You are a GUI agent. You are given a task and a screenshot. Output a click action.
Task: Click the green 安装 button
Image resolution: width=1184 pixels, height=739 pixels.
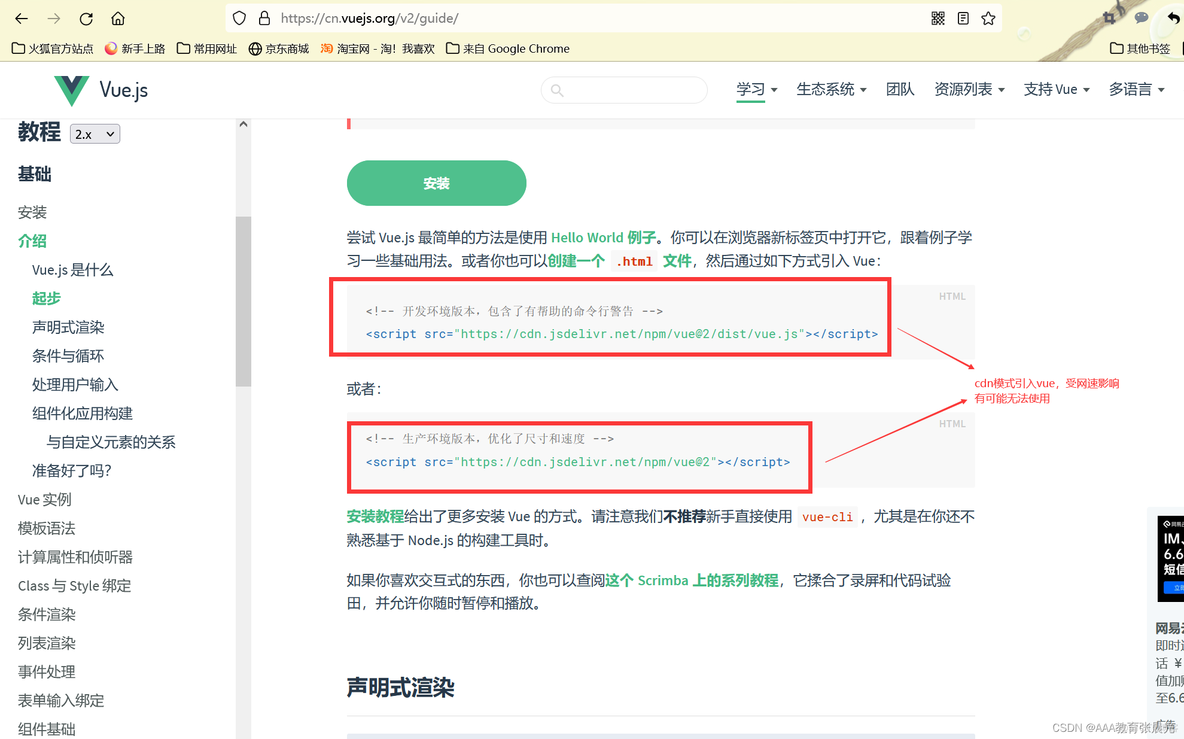(x=436, y=183)
